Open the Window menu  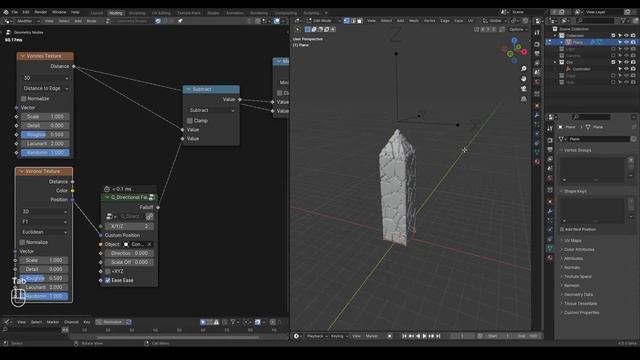click(x=59, y=12)
